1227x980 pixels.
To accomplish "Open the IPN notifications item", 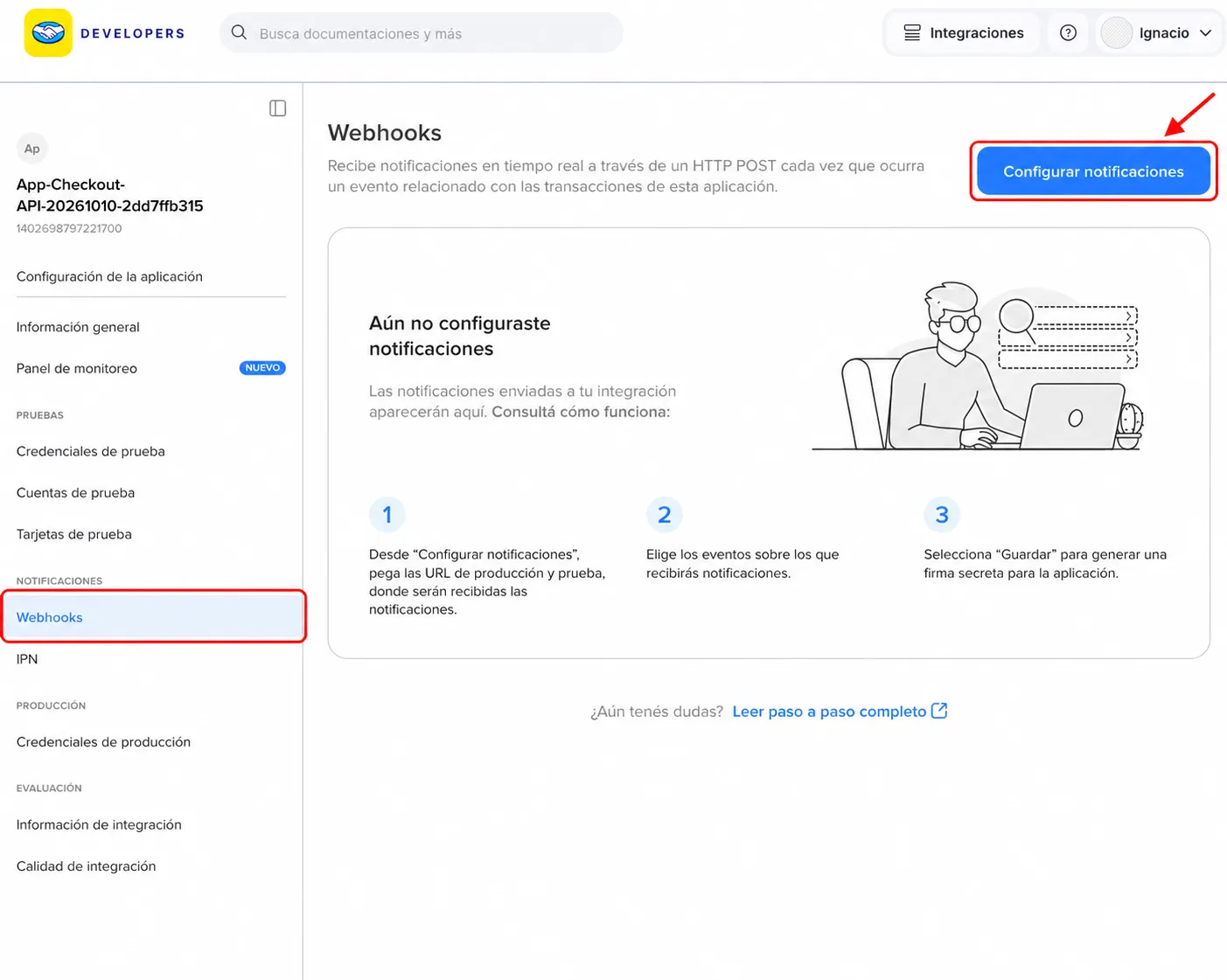I will tap(27, 659).
